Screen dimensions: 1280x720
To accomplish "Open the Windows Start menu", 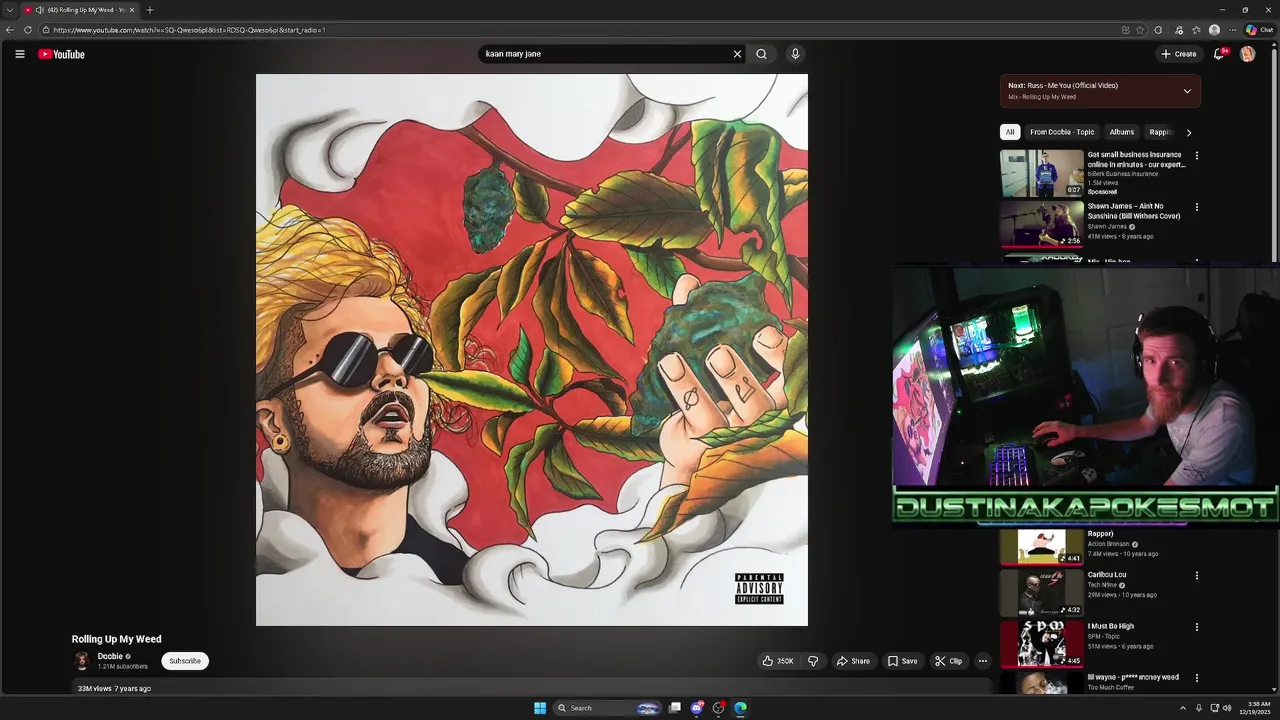I will tap(540, 708).
